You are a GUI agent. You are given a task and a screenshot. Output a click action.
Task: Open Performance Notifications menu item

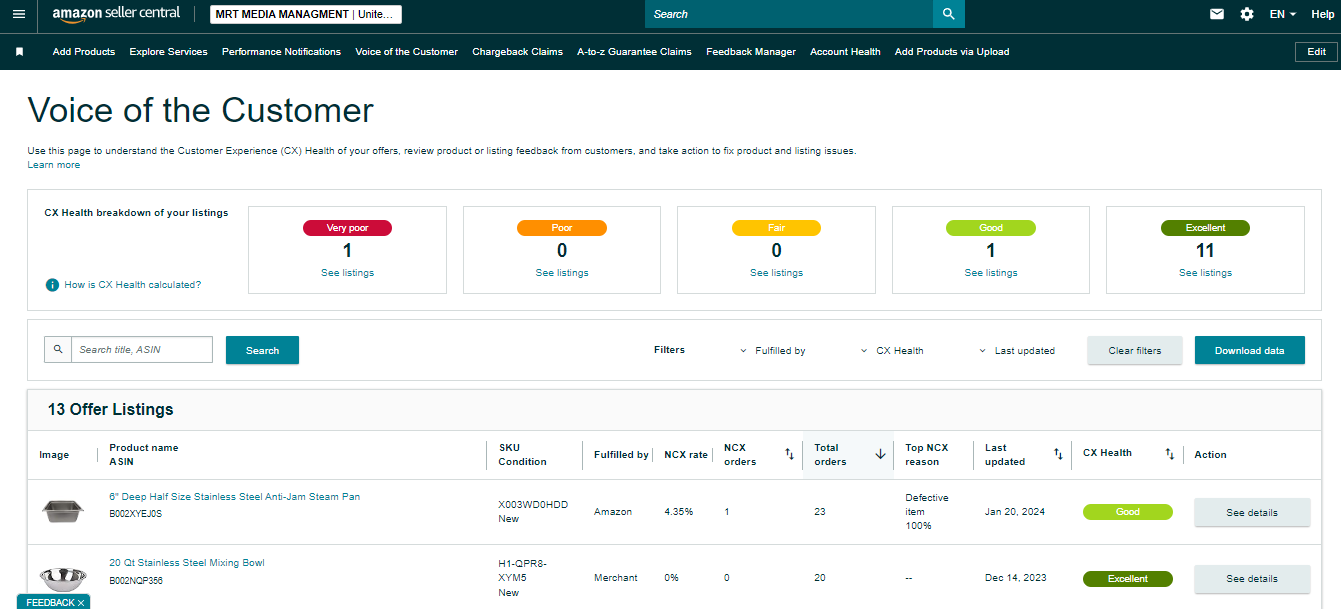281,52
